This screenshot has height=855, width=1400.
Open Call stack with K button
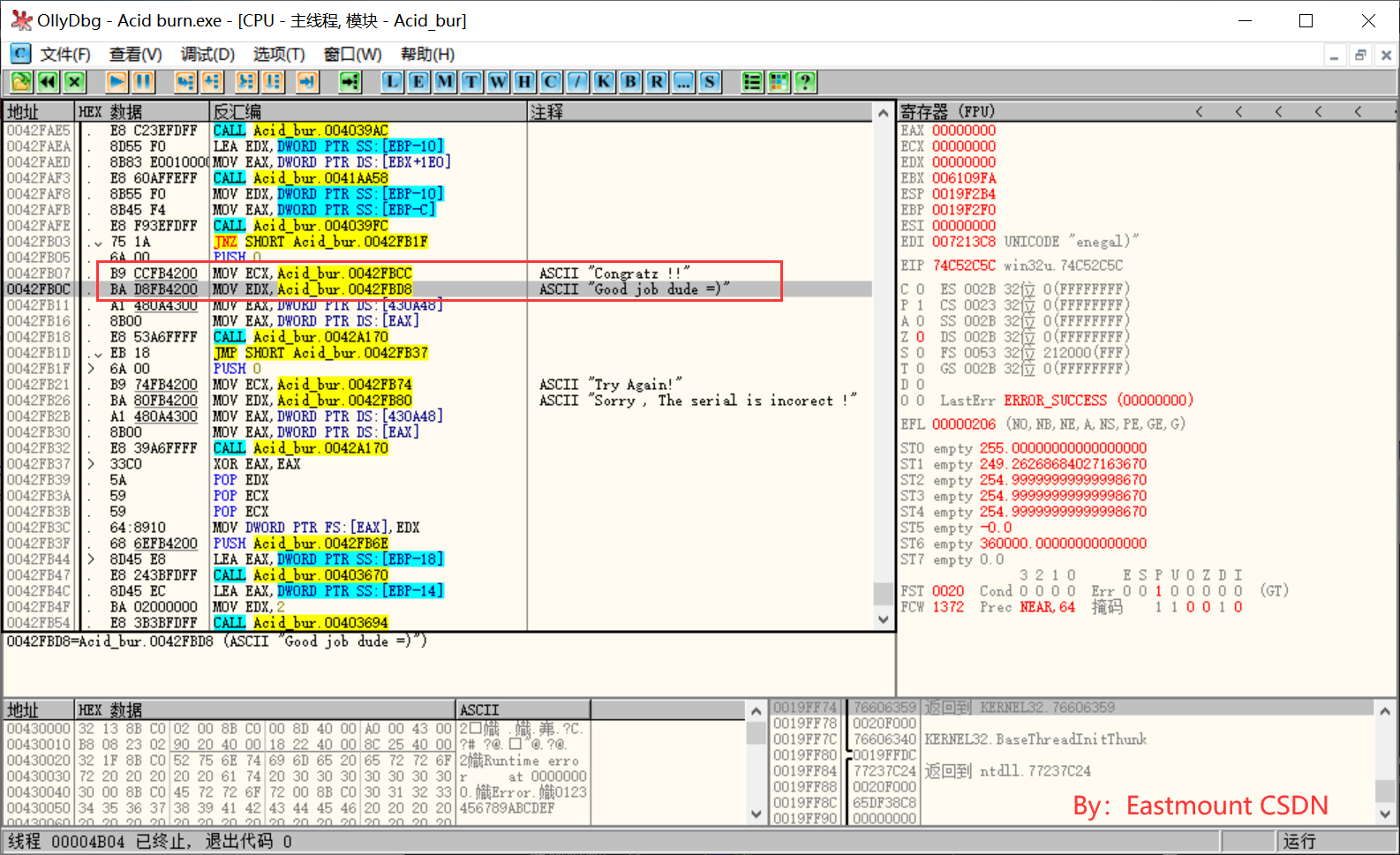(604, 82)
